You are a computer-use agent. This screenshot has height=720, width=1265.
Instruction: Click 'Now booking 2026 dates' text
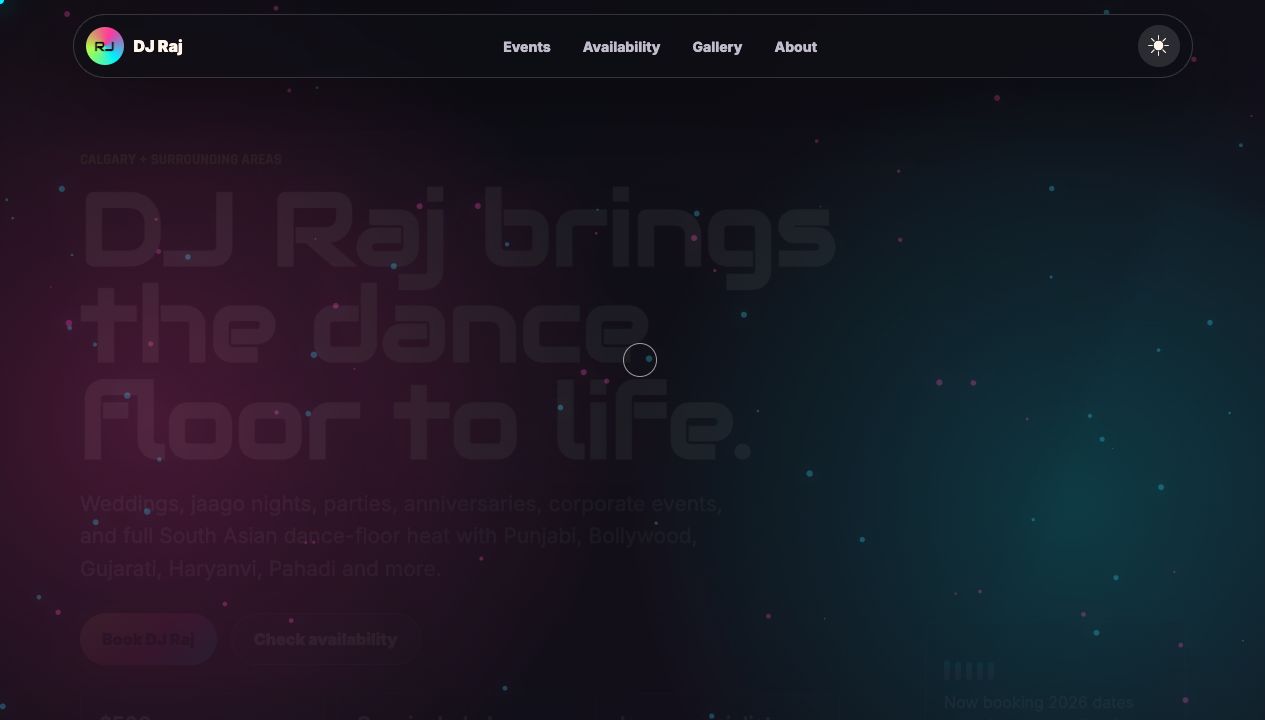1039,703
